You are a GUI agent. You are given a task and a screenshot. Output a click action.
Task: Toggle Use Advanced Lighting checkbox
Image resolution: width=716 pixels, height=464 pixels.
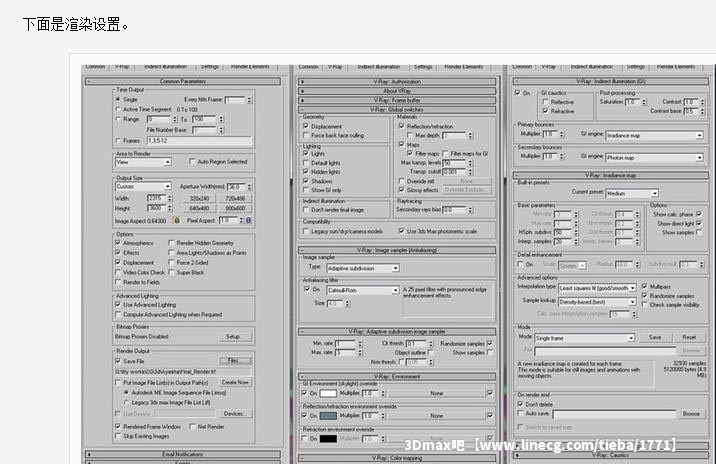tap(118, 305)
